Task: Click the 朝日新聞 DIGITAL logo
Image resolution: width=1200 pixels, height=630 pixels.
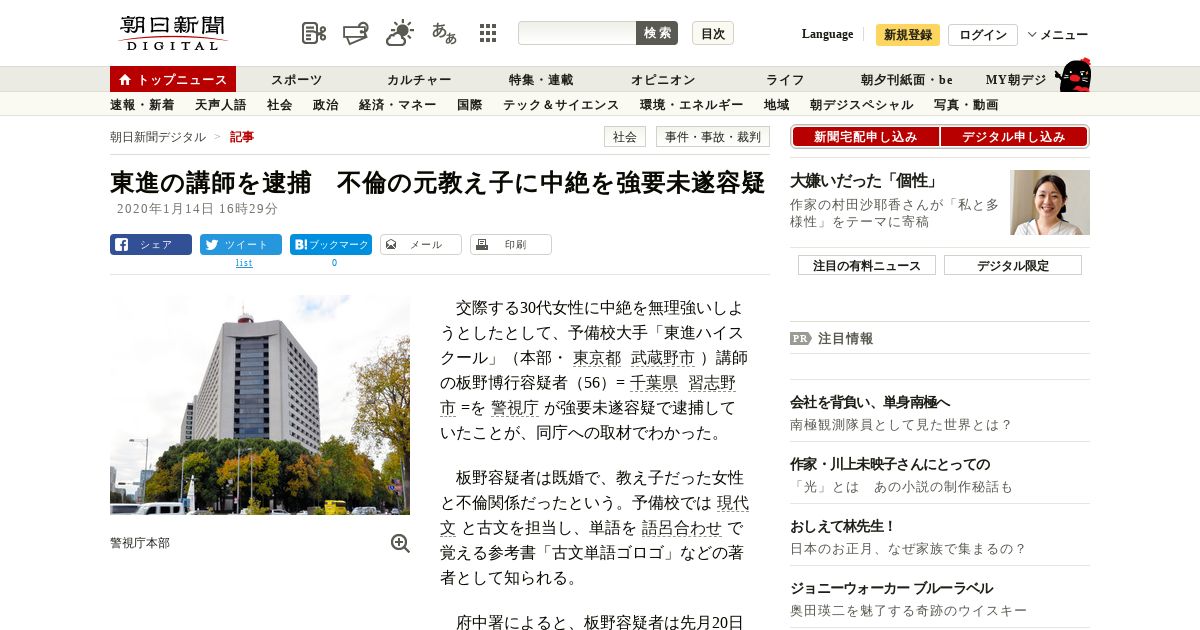Action: [x=173, y=33]
